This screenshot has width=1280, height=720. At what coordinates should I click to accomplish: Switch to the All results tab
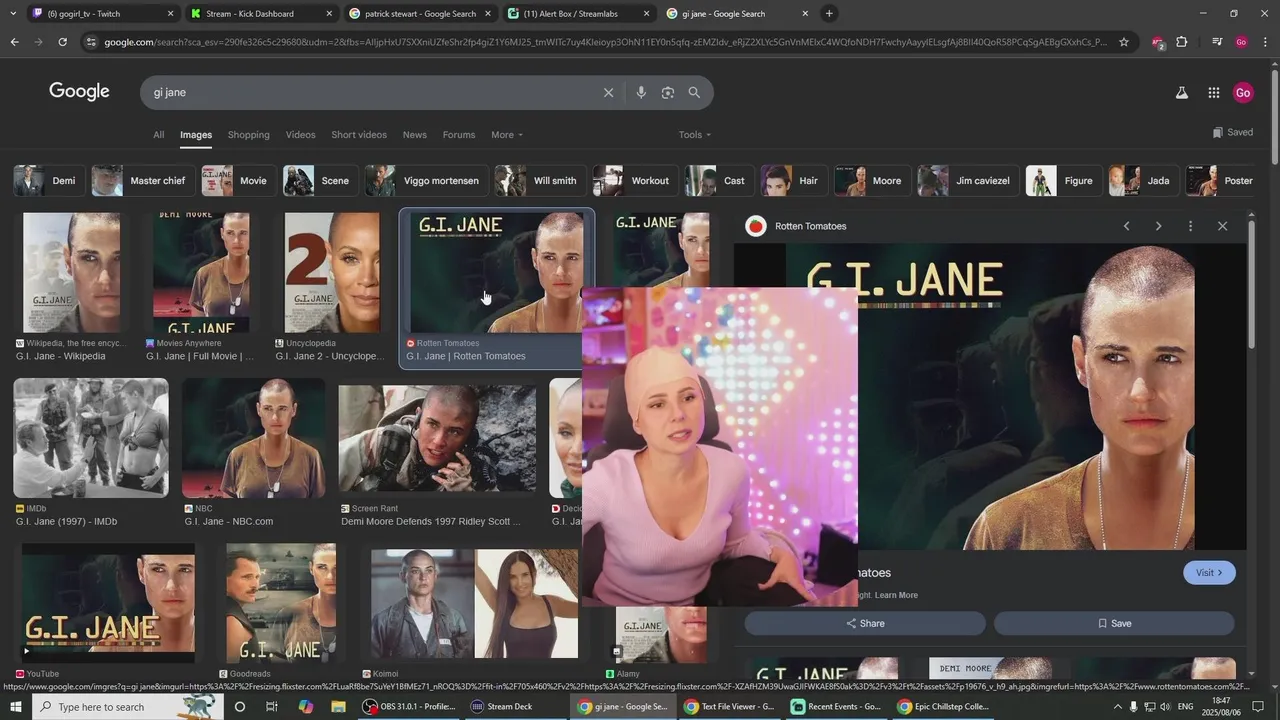coord(158,135)
